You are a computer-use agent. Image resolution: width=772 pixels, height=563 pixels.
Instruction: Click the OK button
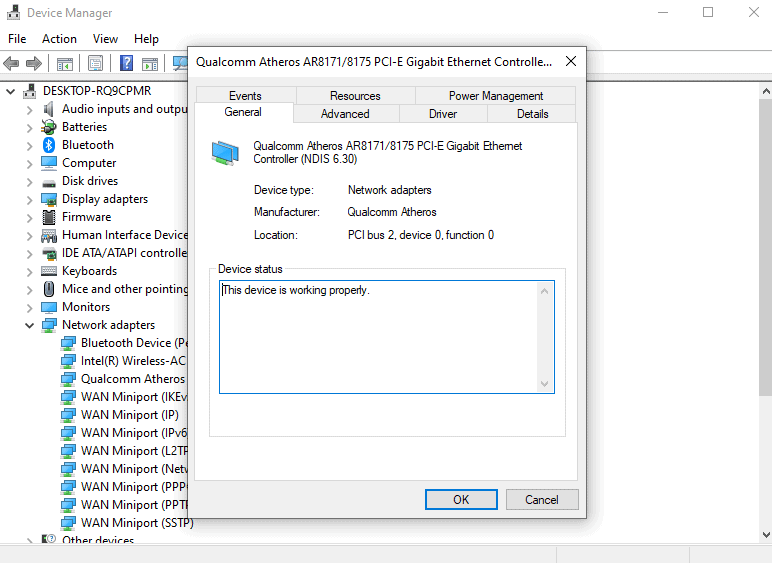click(x=461, y=500)
